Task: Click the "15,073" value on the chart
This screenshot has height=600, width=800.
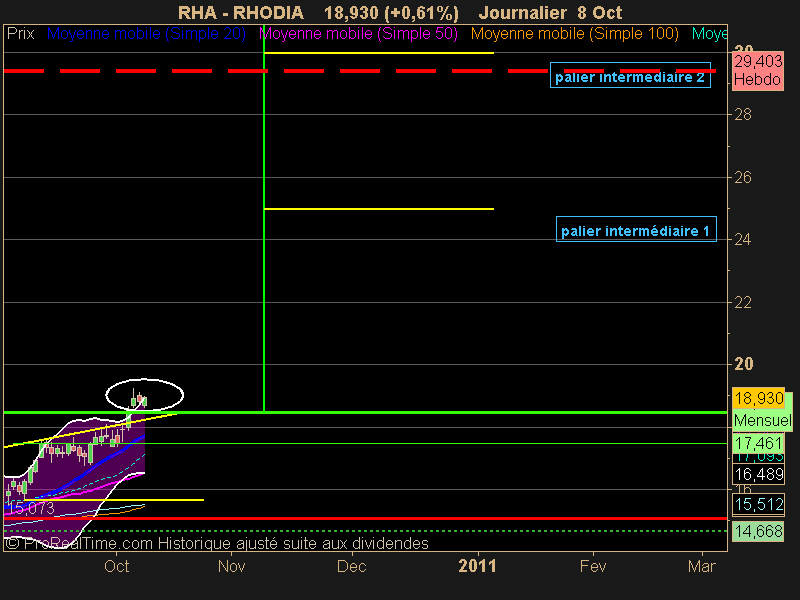Action: pos(32,508)
